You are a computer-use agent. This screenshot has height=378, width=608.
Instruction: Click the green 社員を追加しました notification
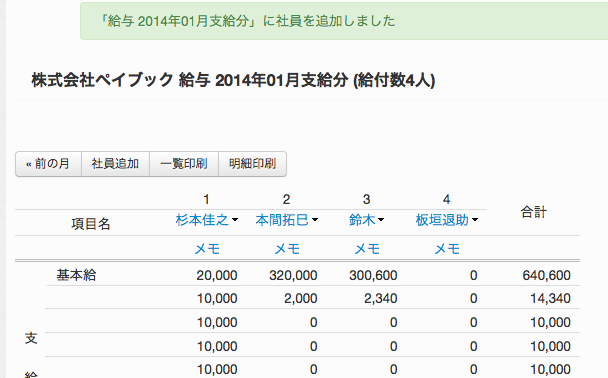pos(344,21)
